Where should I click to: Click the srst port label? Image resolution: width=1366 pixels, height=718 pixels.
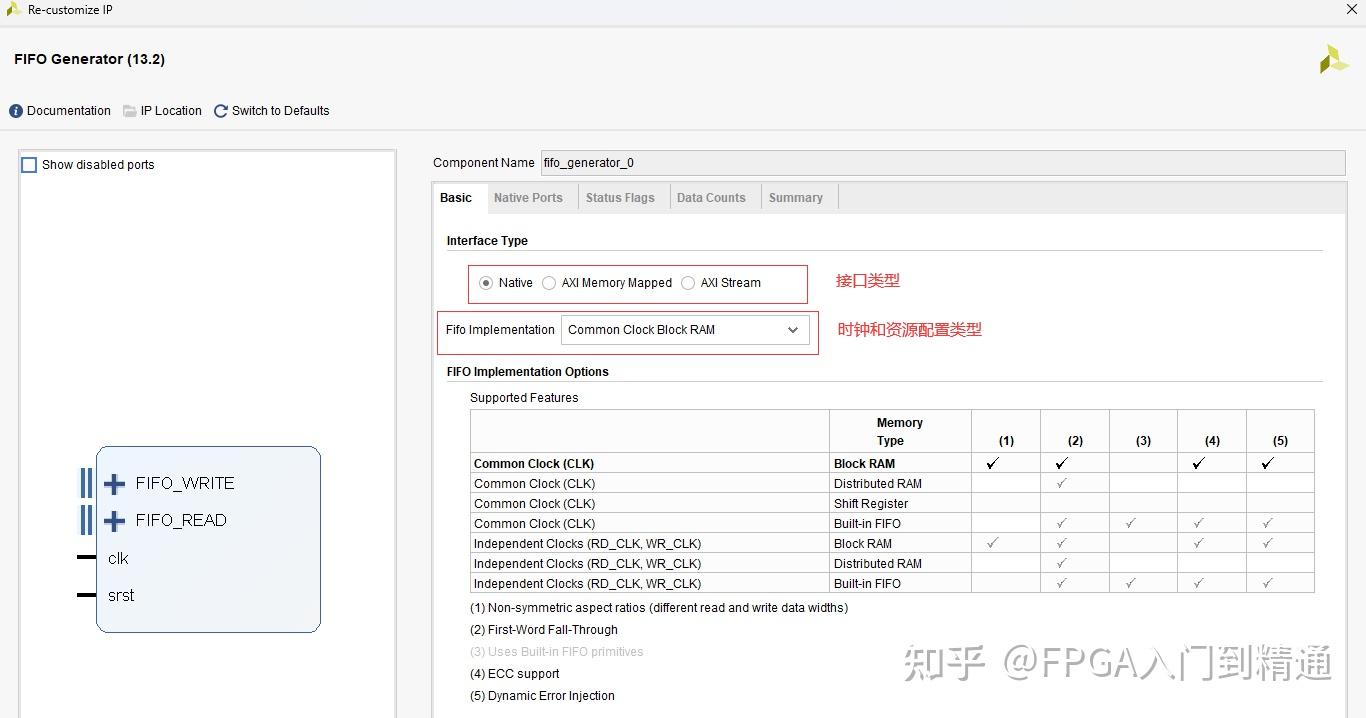(121, 595)
